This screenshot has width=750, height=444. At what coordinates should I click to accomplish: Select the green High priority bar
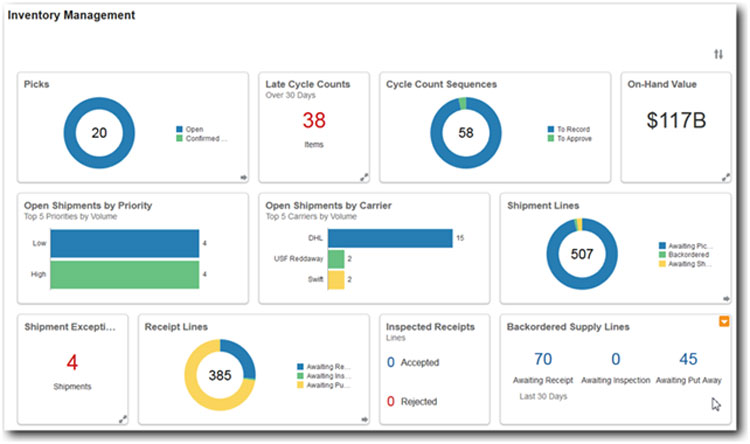coord(124,275)
